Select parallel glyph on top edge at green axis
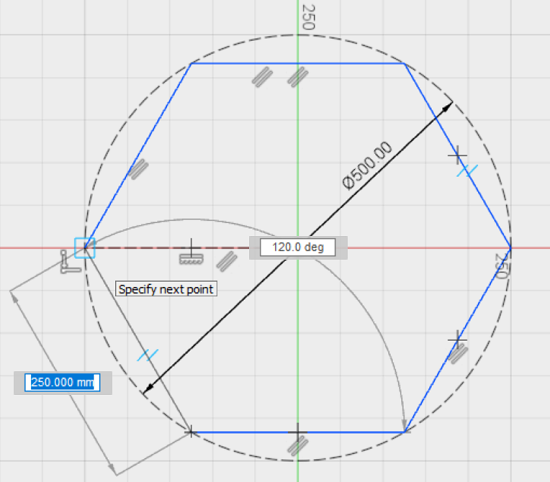Screen dimensions: 550x482 [x=298, y=77]
